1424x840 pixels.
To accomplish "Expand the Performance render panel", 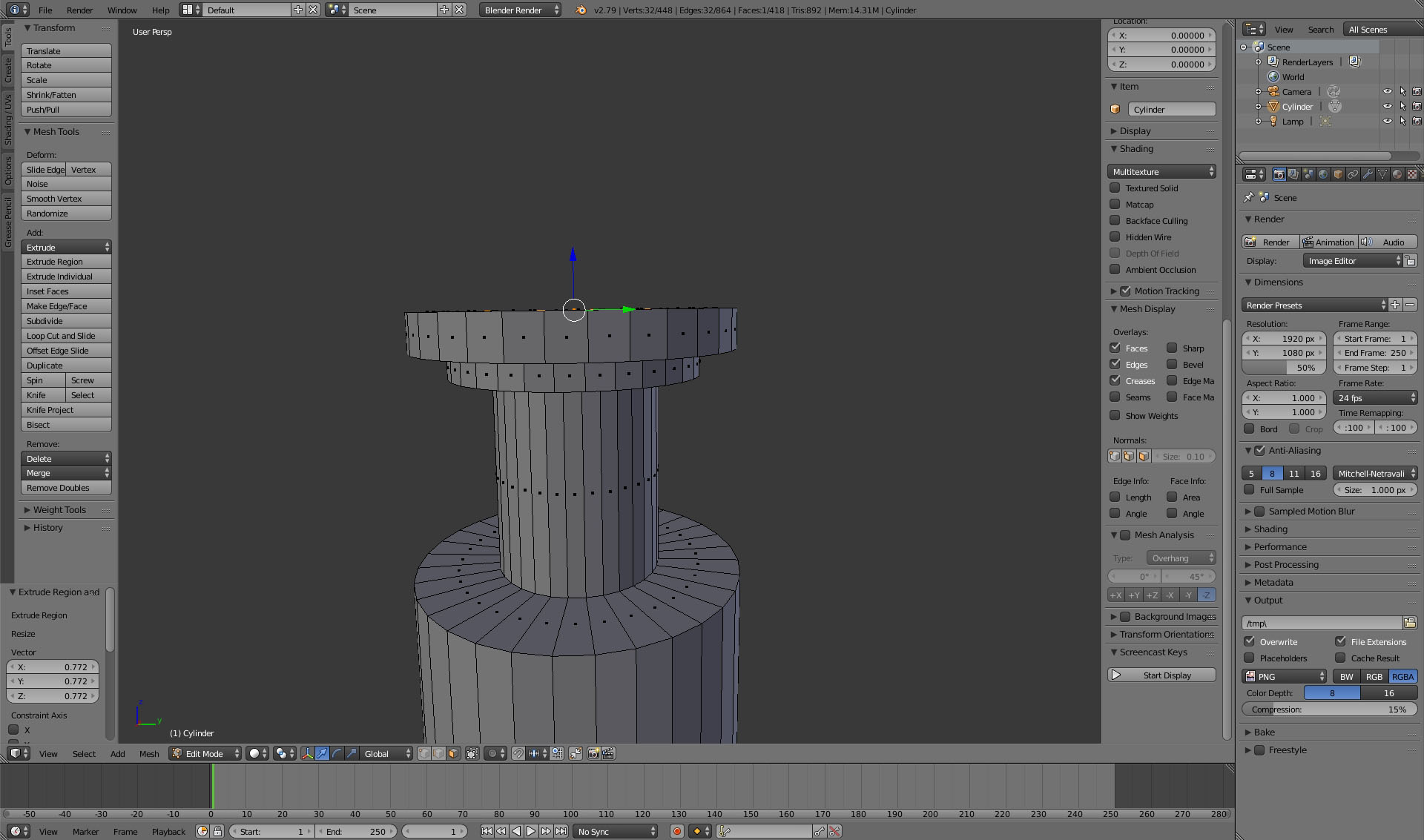I will point(1280,546).
